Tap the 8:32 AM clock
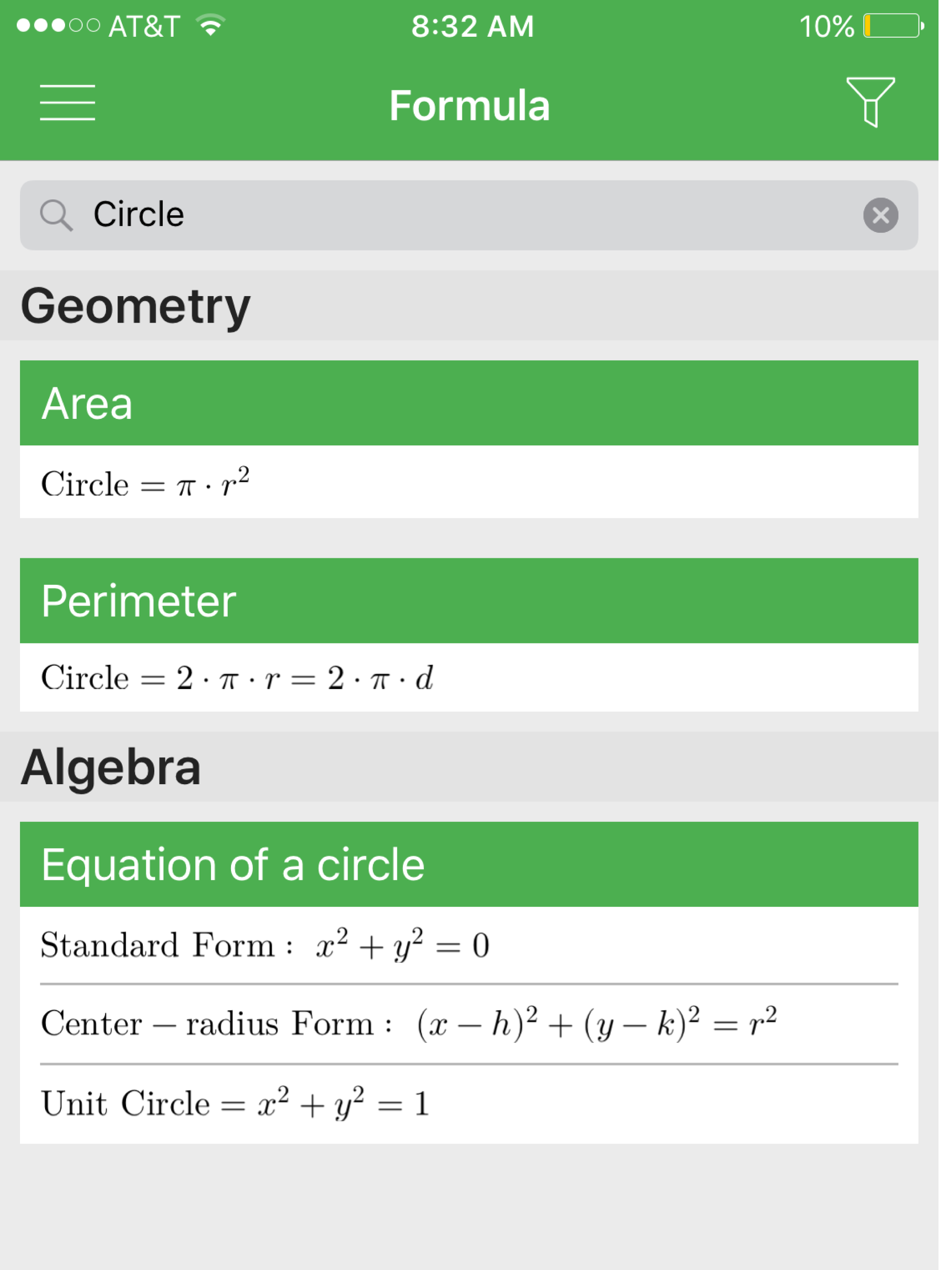The width and height of the screenshot is (952, 1270). (x=472, y=26)
